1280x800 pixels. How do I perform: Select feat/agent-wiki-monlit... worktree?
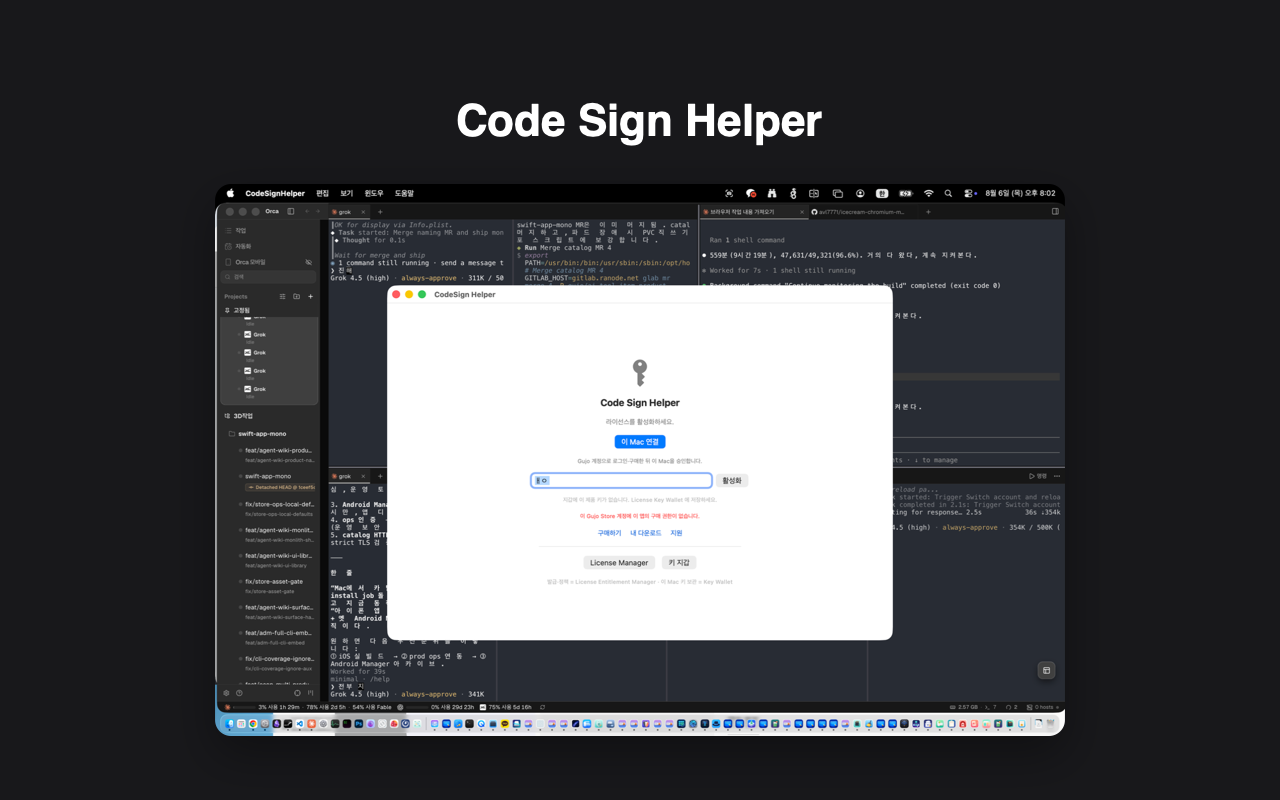tap(275, 534)
